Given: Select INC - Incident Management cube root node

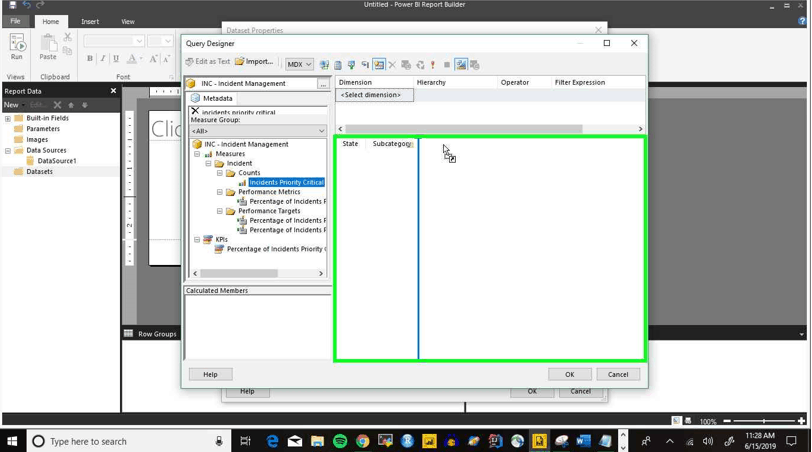Looking at the screenshot, I should pyautogui.click(x=246, y=144).
